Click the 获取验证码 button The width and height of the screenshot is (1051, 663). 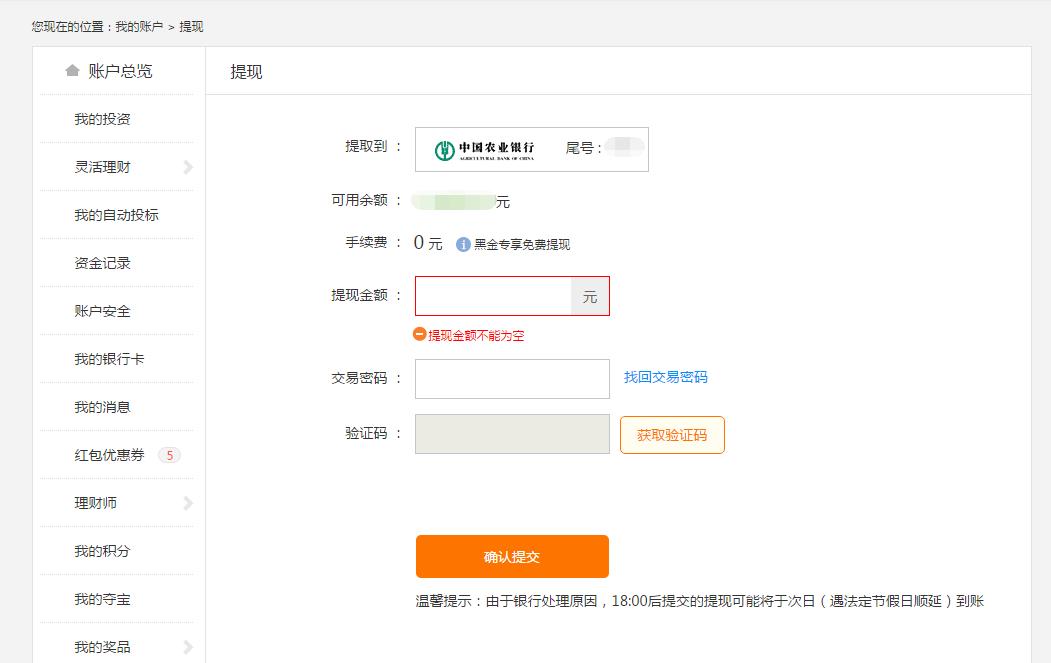click(672, 434)
